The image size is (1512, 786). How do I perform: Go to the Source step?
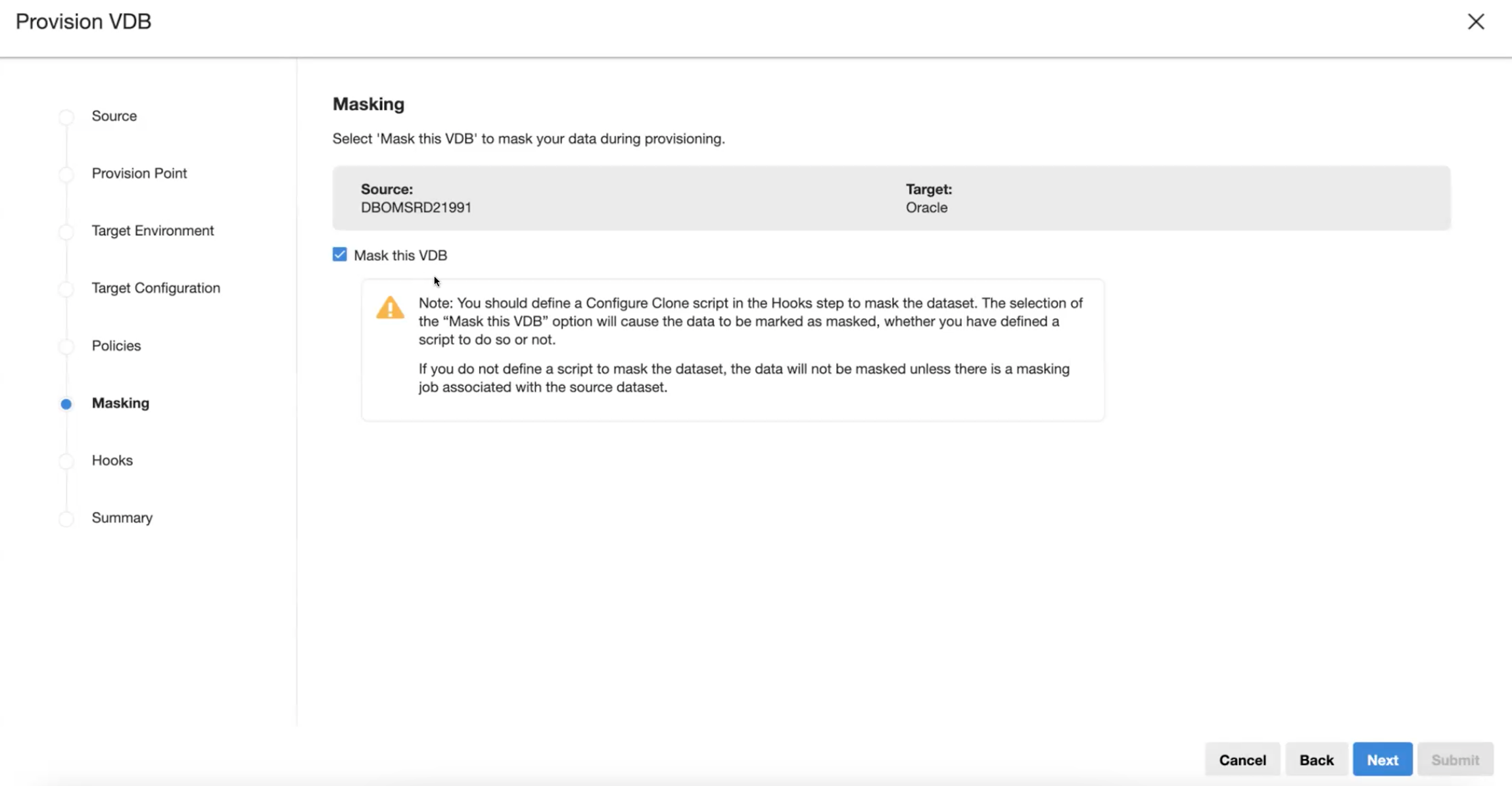(114, 116)
